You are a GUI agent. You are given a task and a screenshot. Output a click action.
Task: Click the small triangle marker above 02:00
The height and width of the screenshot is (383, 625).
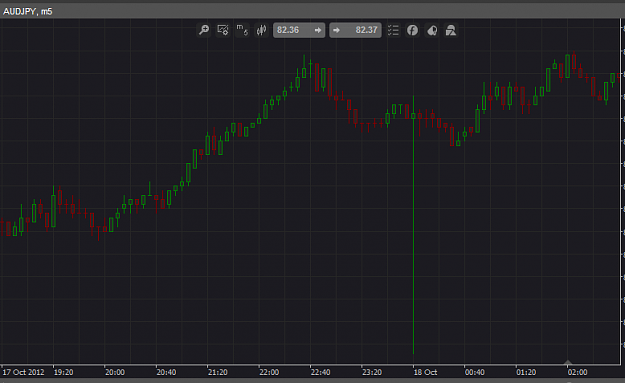(x=568, y=362)
